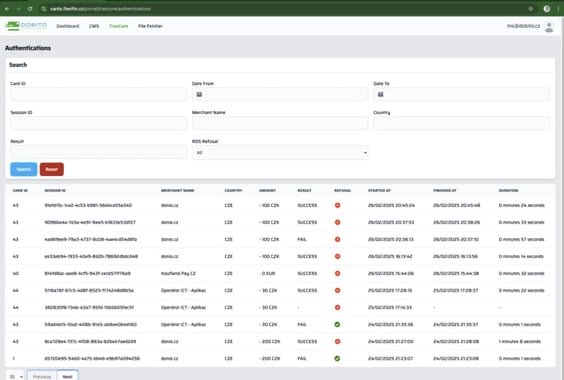564x380 pixels.
Task: Click the AMOUNT column header
Action: pyautogui.click(x=268, y=190)
